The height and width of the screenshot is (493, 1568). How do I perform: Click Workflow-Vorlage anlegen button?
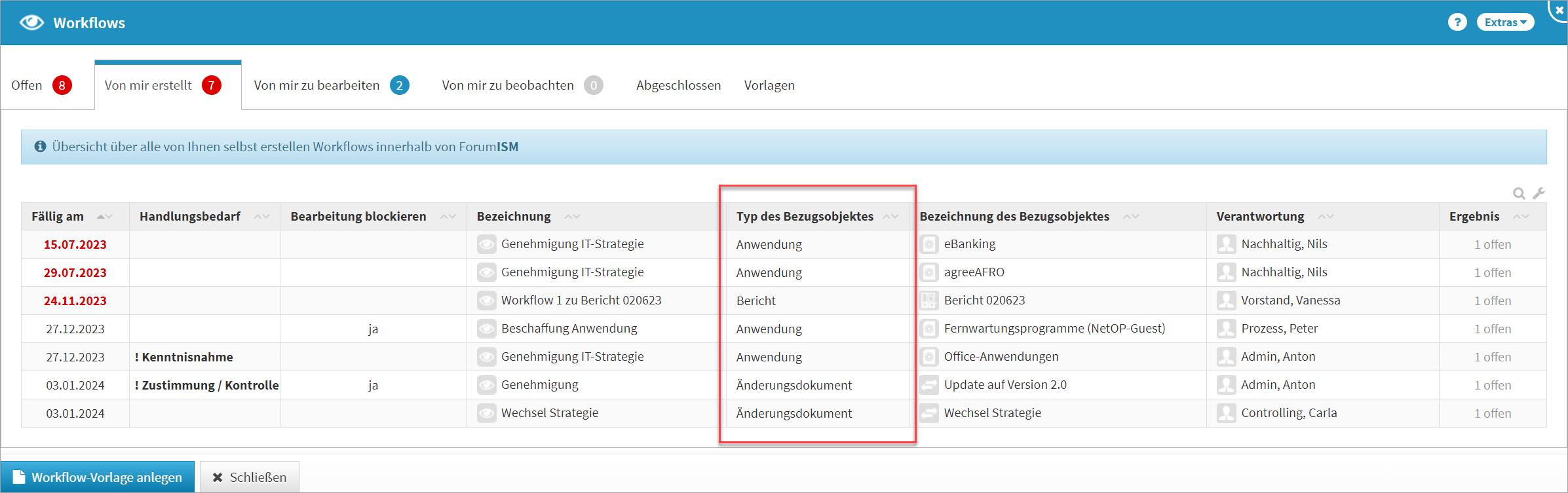click(98, 477)
